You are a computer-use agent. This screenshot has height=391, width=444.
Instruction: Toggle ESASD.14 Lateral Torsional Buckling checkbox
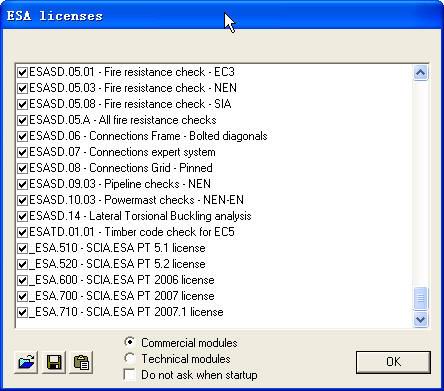coord(22,216)
